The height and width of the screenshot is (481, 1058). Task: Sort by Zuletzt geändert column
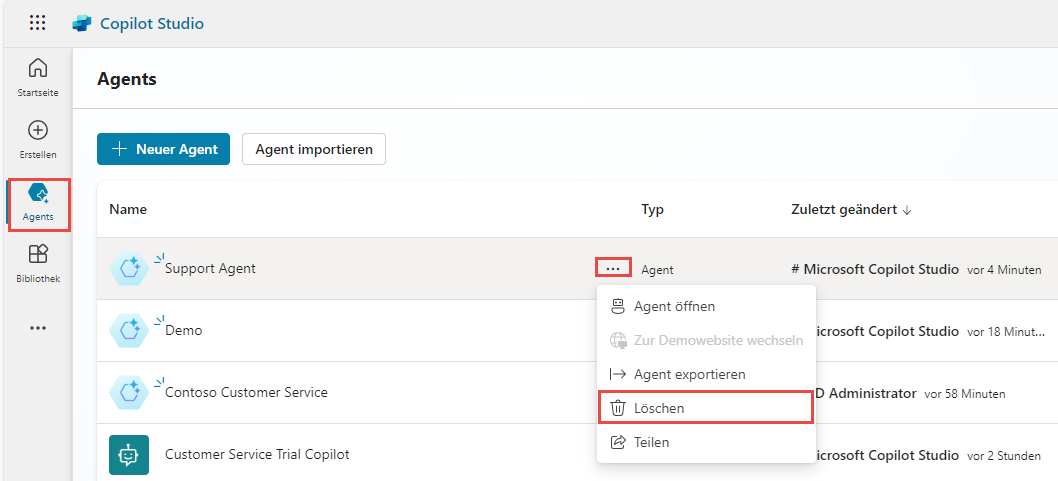point(851,210)
